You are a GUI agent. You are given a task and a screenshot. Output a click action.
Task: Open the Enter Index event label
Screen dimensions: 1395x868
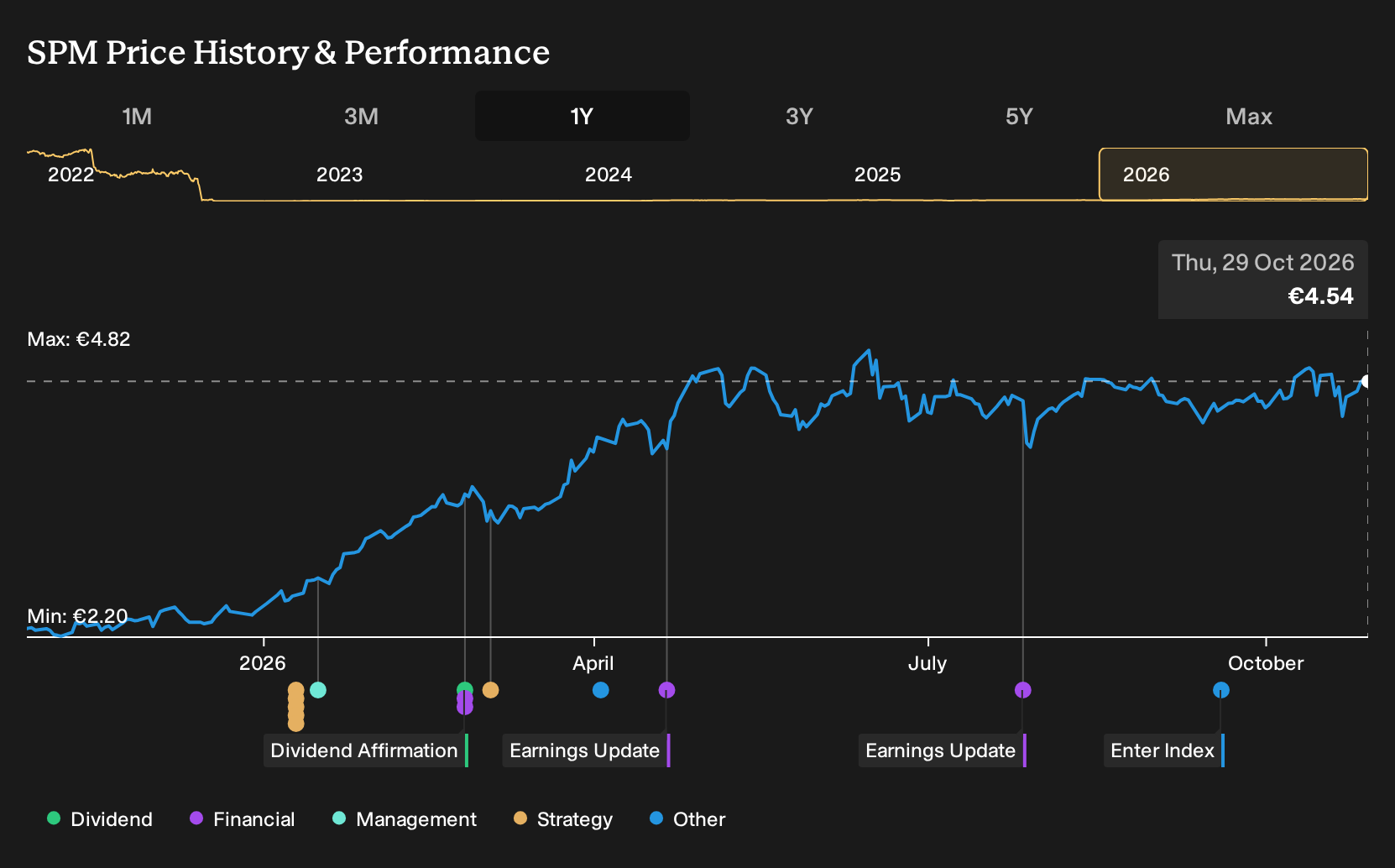(x=1163, y=750)
